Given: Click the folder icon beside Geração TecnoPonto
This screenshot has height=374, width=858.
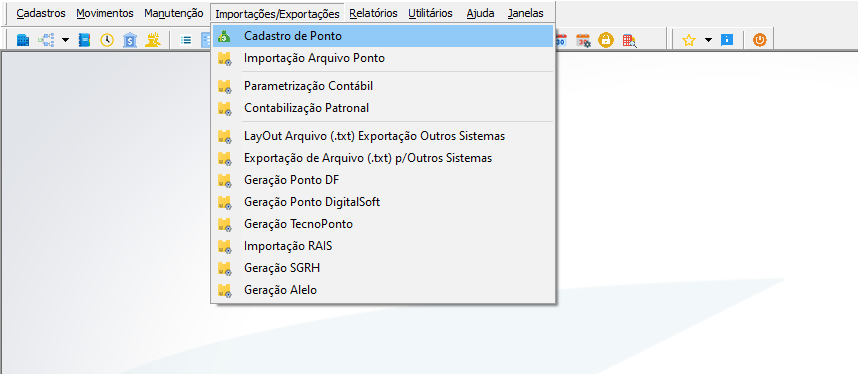Looking at the screenshot, I should (224, 225).
